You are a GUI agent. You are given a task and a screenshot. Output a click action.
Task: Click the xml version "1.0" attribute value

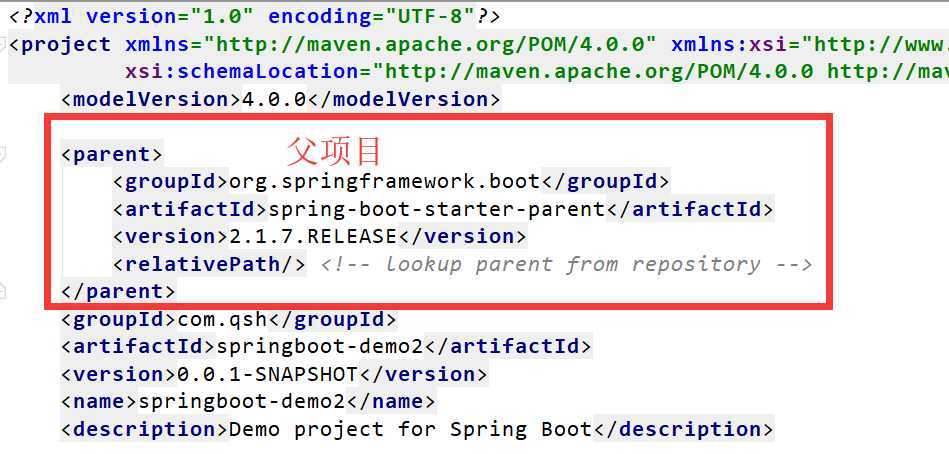pos(222,16)
